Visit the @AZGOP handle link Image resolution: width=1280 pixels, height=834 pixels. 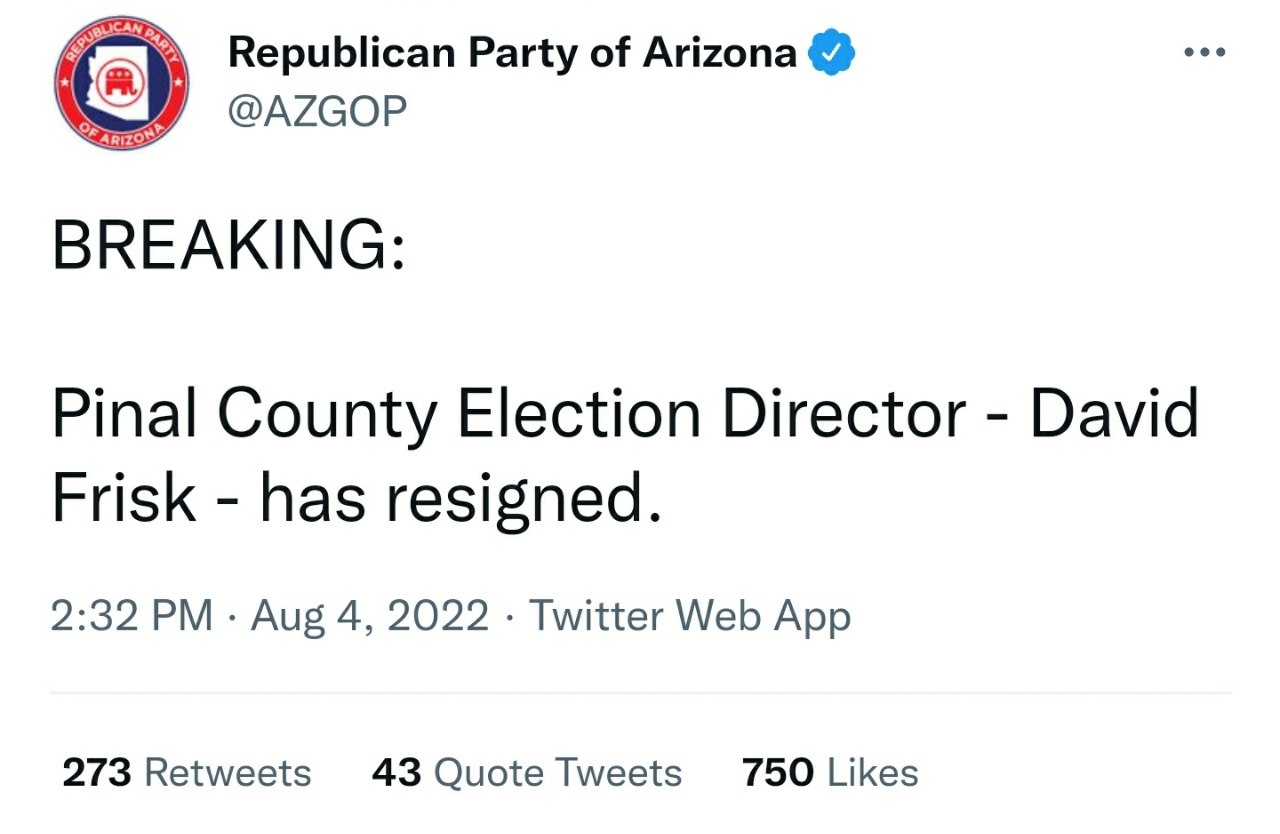tap(318, 110)
